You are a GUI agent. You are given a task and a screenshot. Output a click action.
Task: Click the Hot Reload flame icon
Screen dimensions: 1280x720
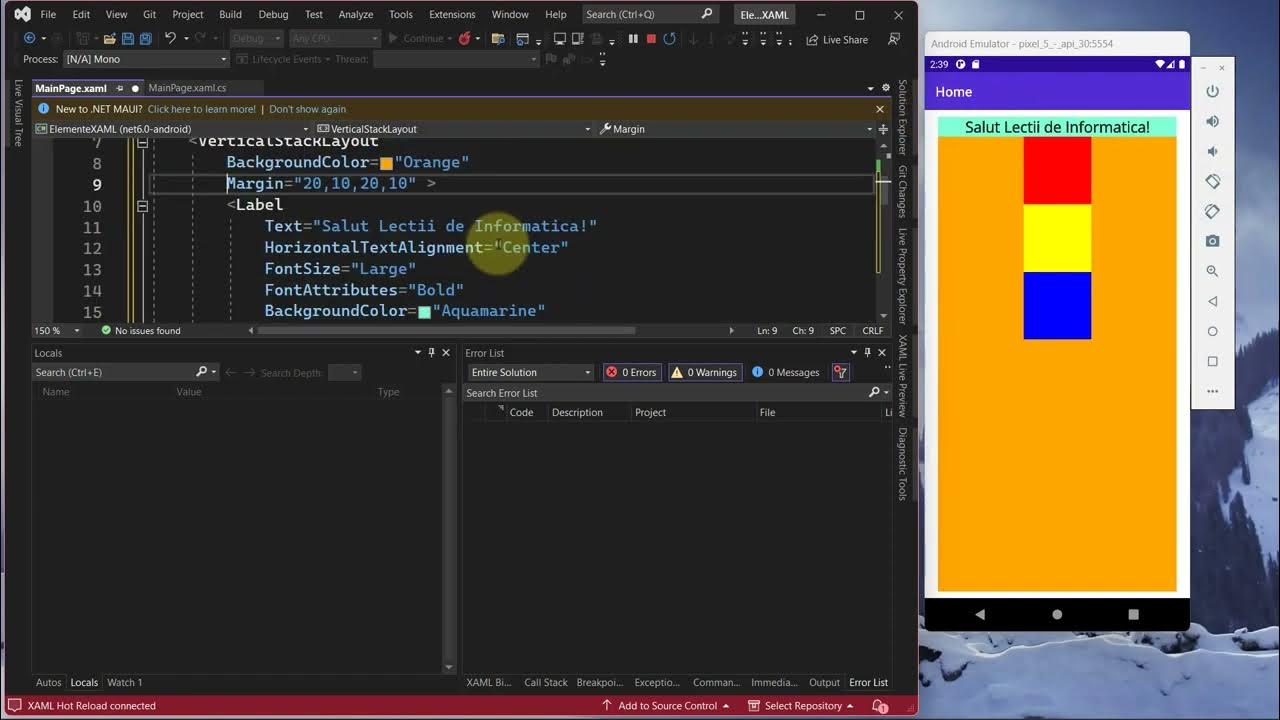point(465,39)
